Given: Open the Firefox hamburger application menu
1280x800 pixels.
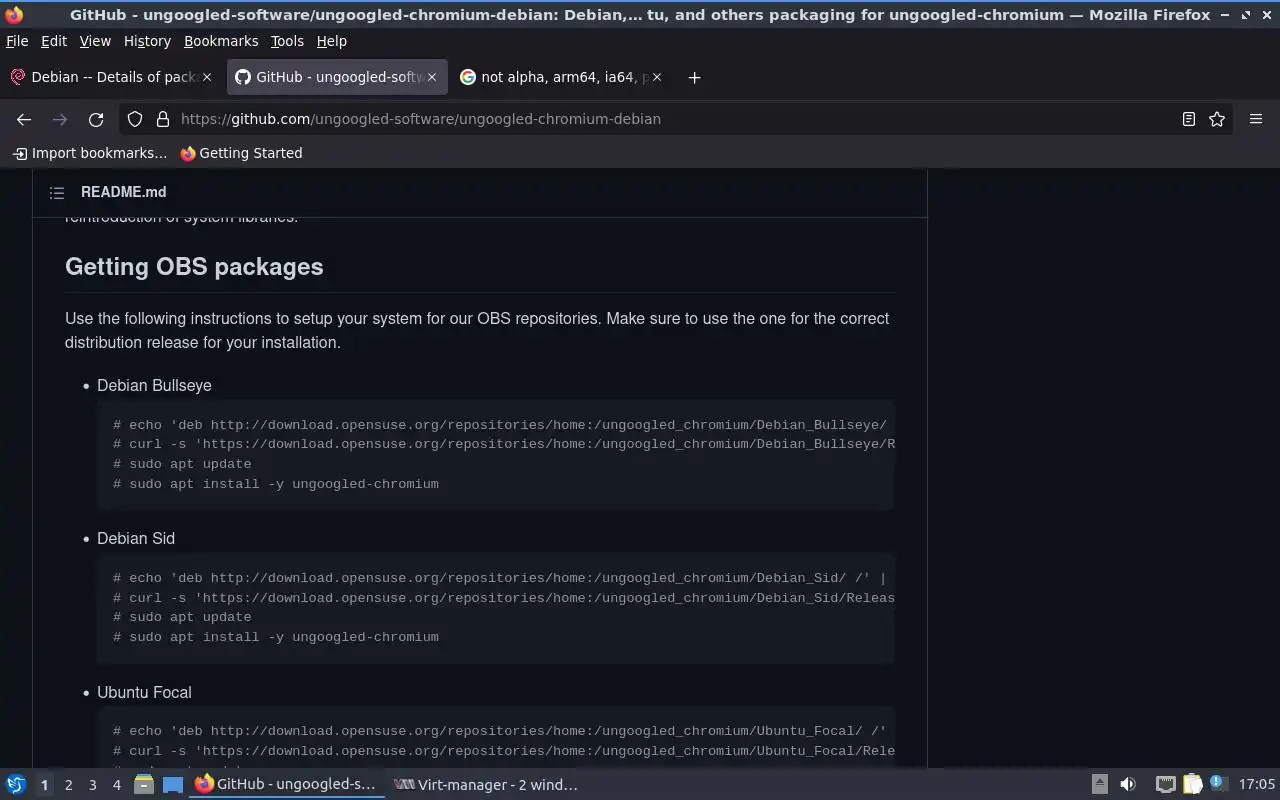Looking at the screenshot, I should pyautogui.click(x=1256, y=119).
